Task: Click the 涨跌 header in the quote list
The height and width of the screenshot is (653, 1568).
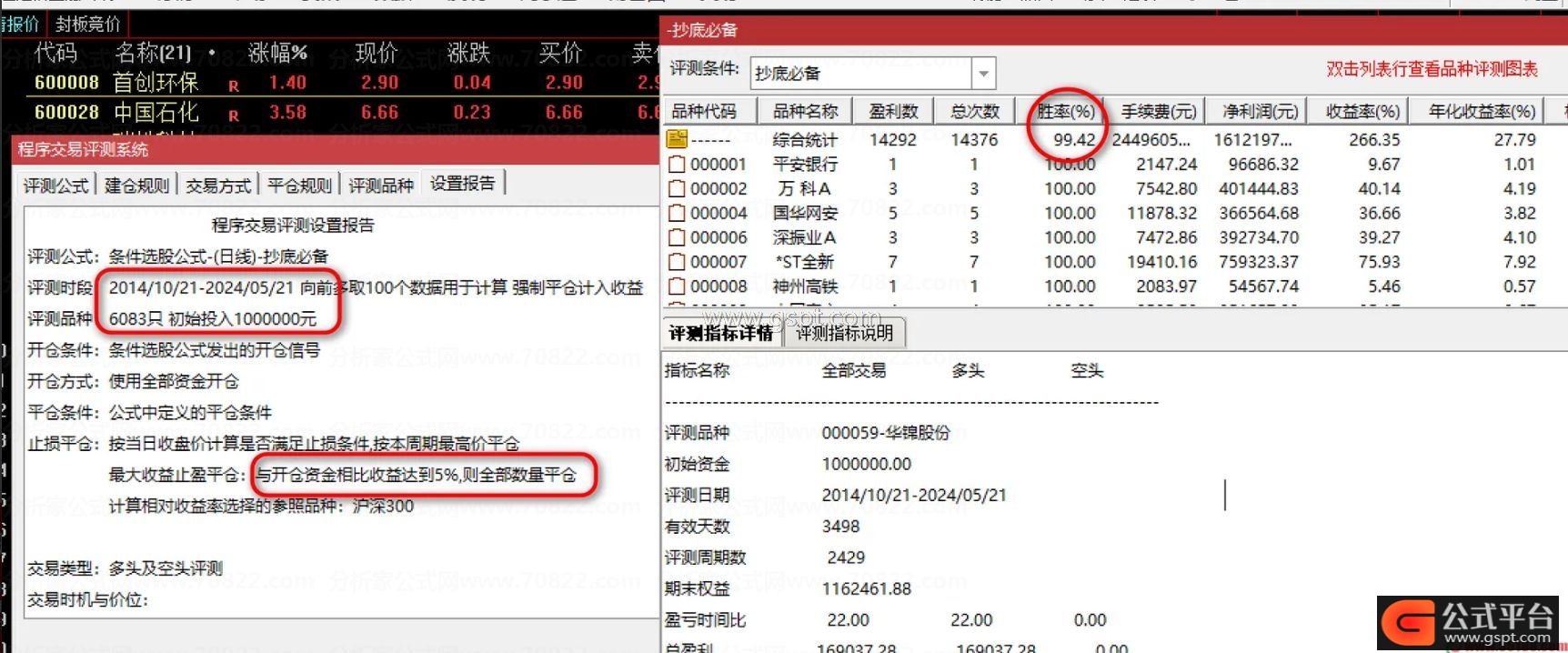Action: pos(469,53)
